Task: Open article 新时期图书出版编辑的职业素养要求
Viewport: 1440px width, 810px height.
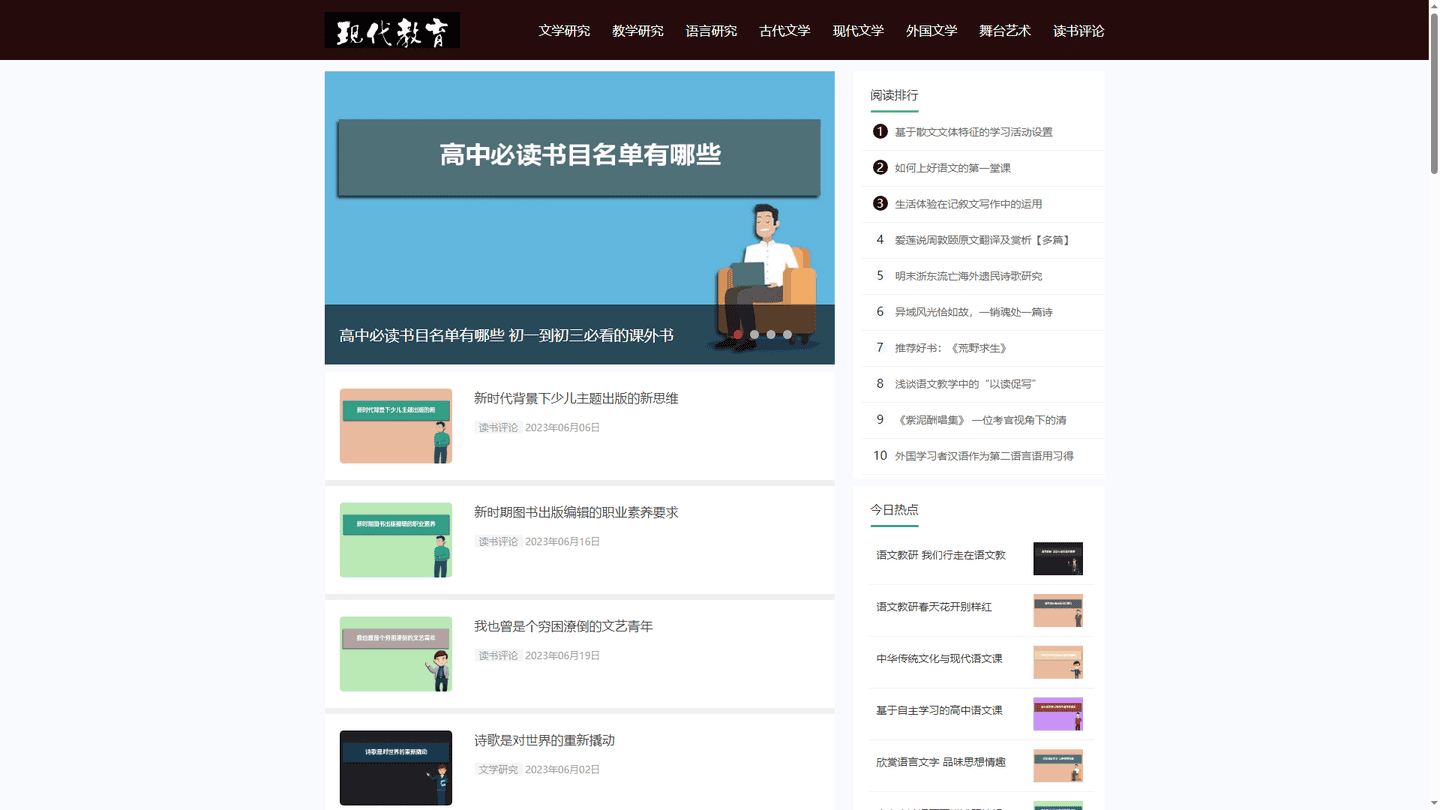Action: 576,512
